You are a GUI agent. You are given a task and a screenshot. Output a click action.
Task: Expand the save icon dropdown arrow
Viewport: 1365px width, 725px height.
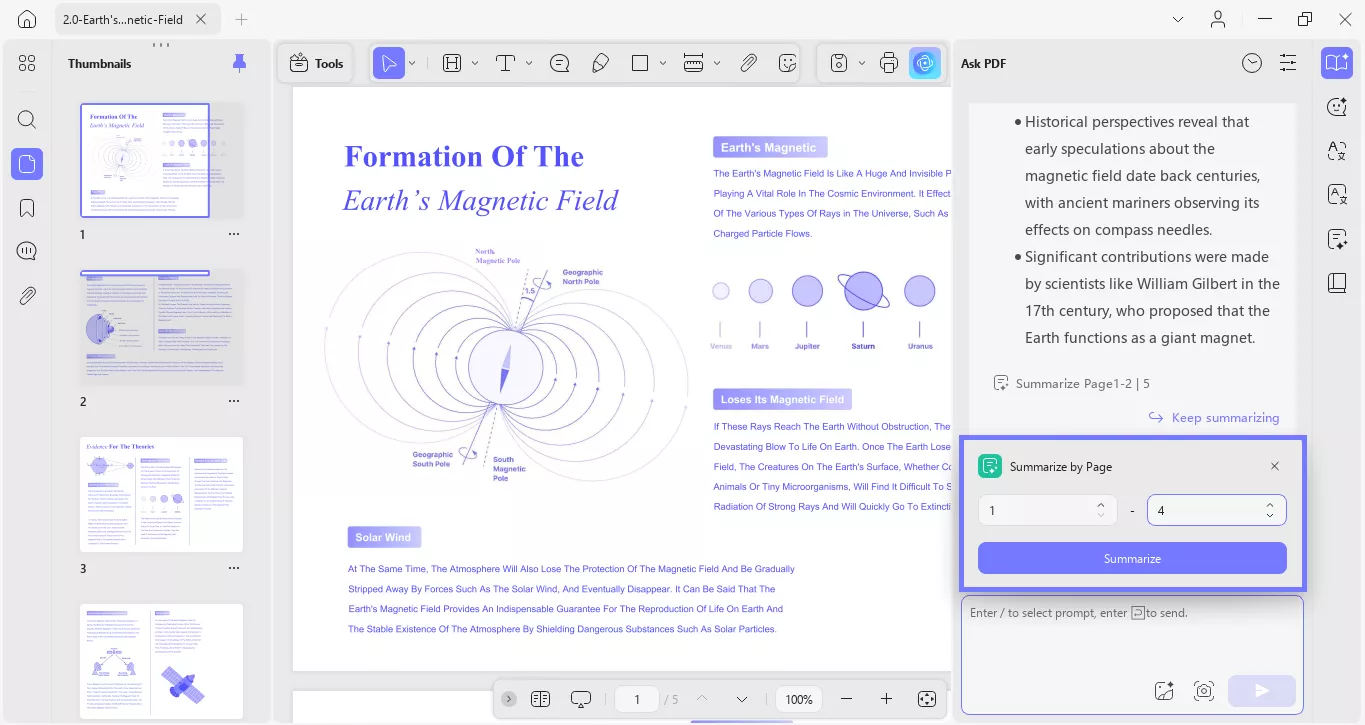[x=862, y=63]
